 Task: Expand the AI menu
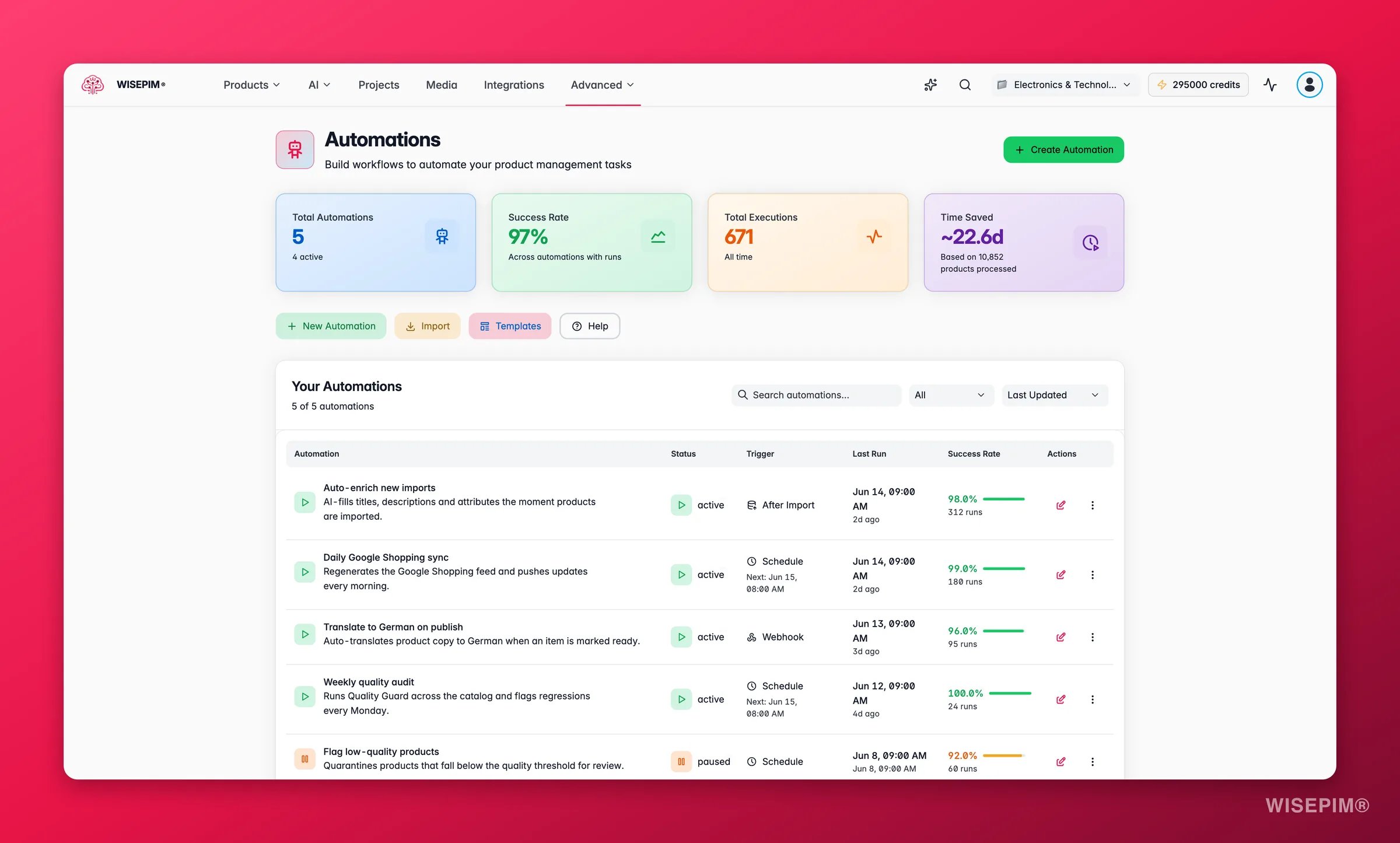[x=319, y=85]
